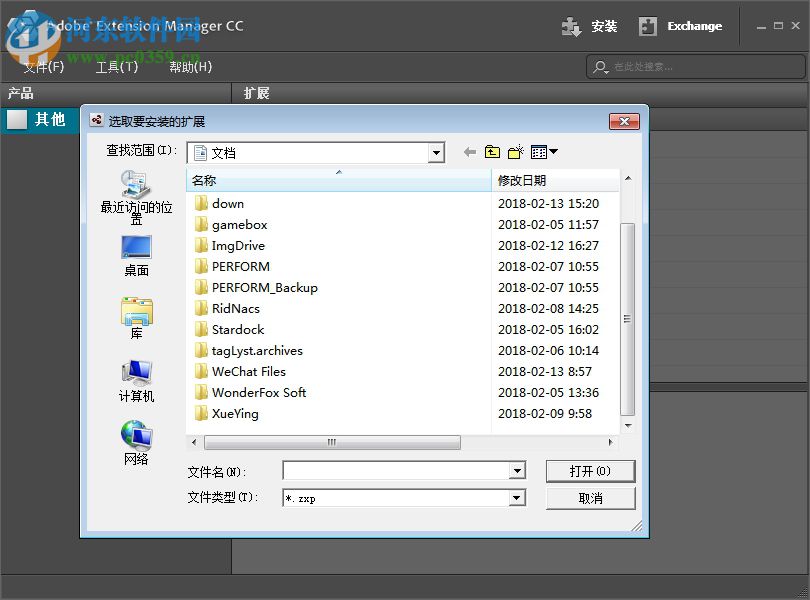
Task: Click the 打开(O) button
Action: click(590, 470)
